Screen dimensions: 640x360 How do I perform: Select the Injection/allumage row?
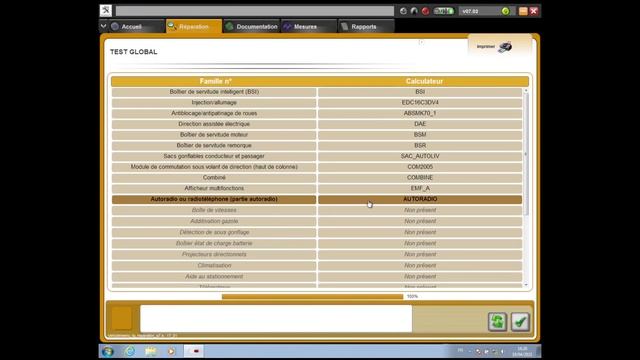point(214,102)
